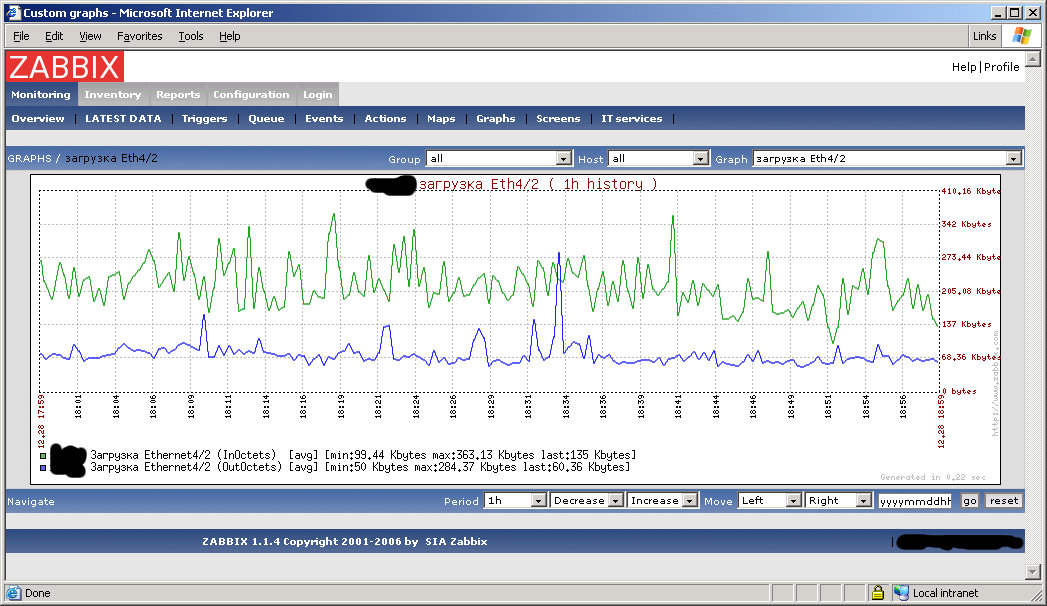Open the Help menu in menu bar

coord(230,36)
